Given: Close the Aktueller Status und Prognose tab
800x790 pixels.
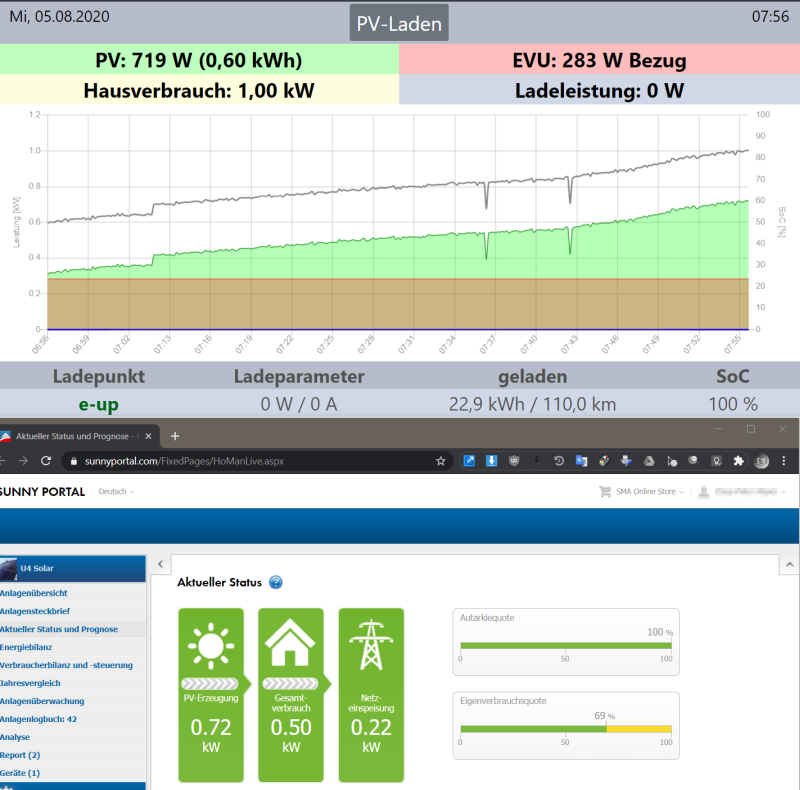Looking at the screenshot, I should (148, 436).
